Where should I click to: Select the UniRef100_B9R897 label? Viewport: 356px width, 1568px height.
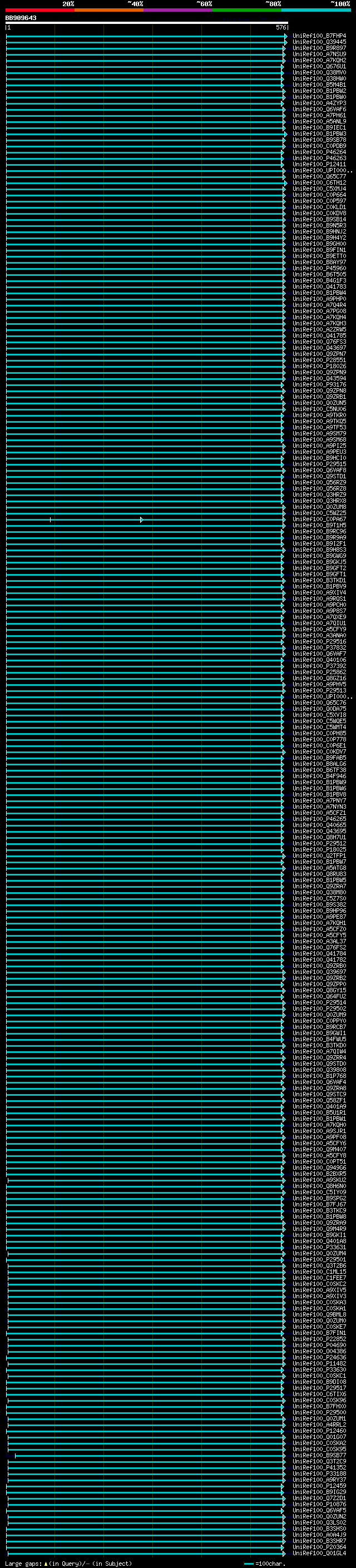click(x=319, y=48)
